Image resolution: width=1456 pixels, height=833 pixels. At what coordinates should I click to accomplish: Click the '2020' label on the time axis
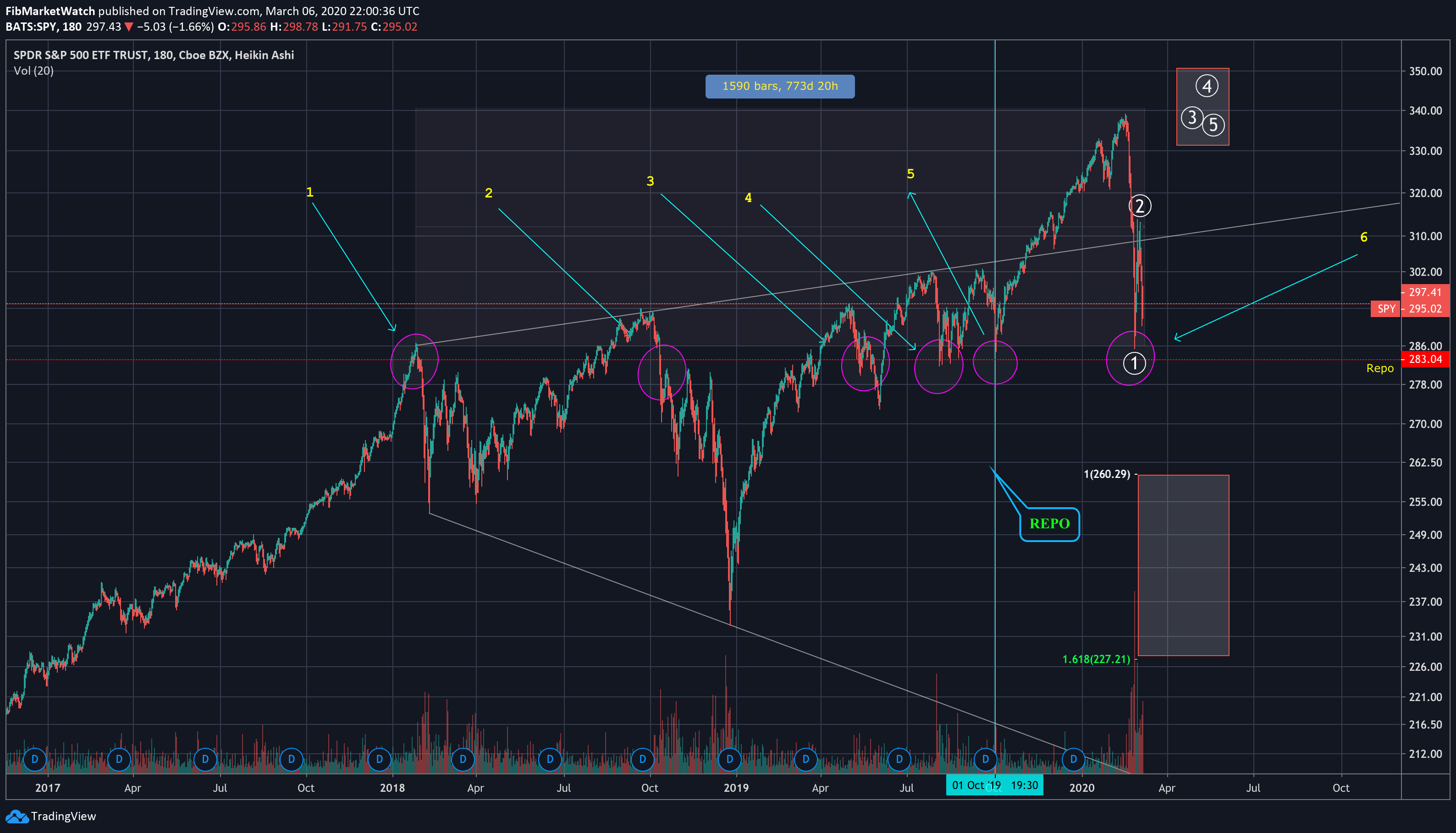pyautogui.click(x=1082, y=788)
